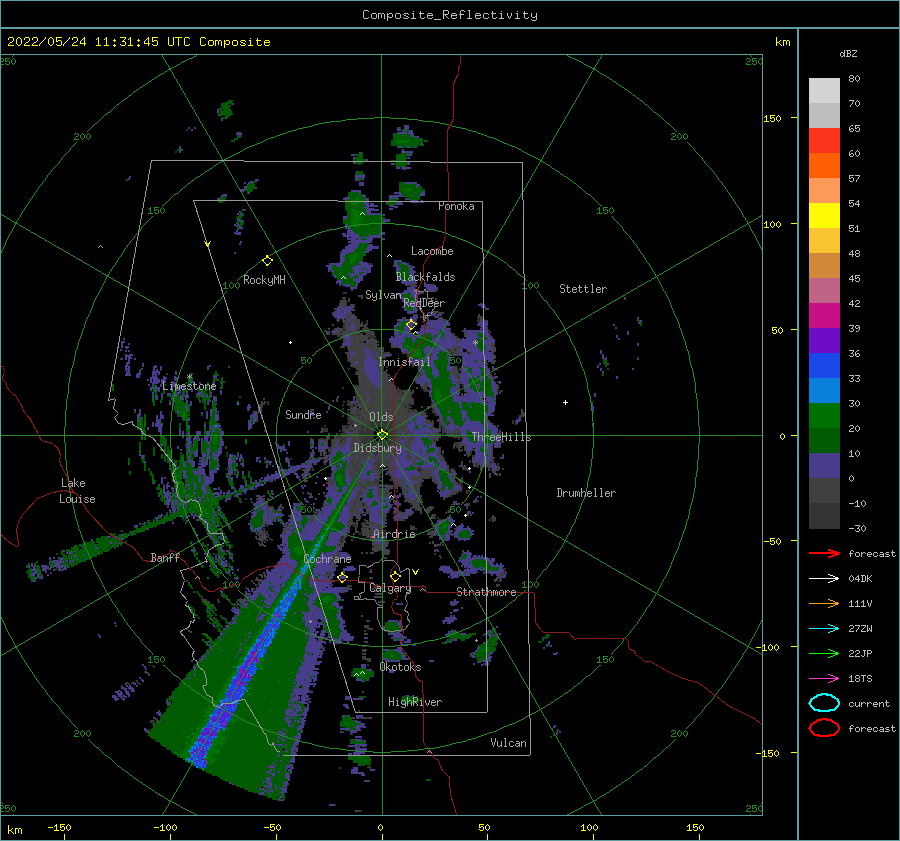Click the green 20 dBZ color swatch

click(x=824, y=416)
